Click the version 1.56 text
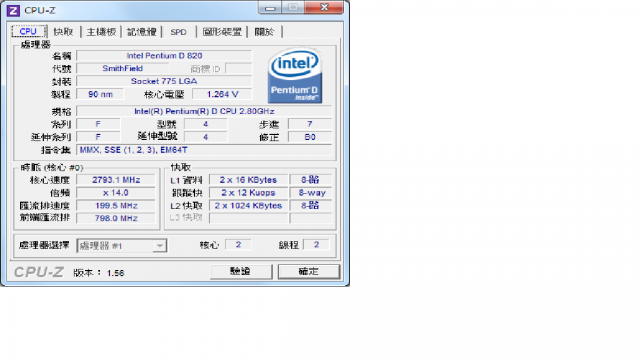 click(99, 273)
